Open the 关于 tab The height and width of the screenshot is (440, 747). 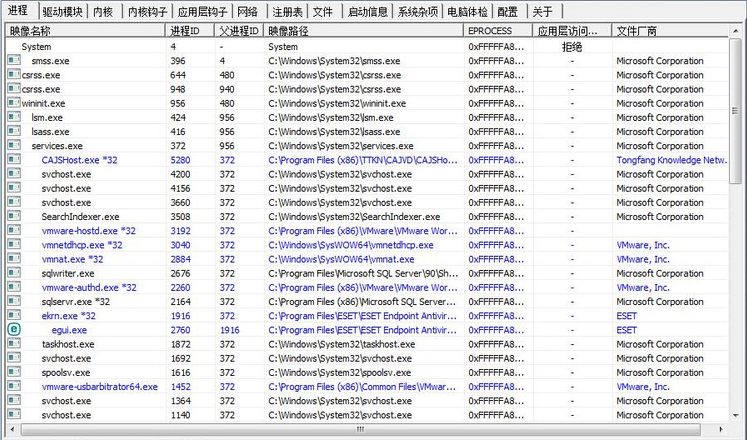pos(543,11)
